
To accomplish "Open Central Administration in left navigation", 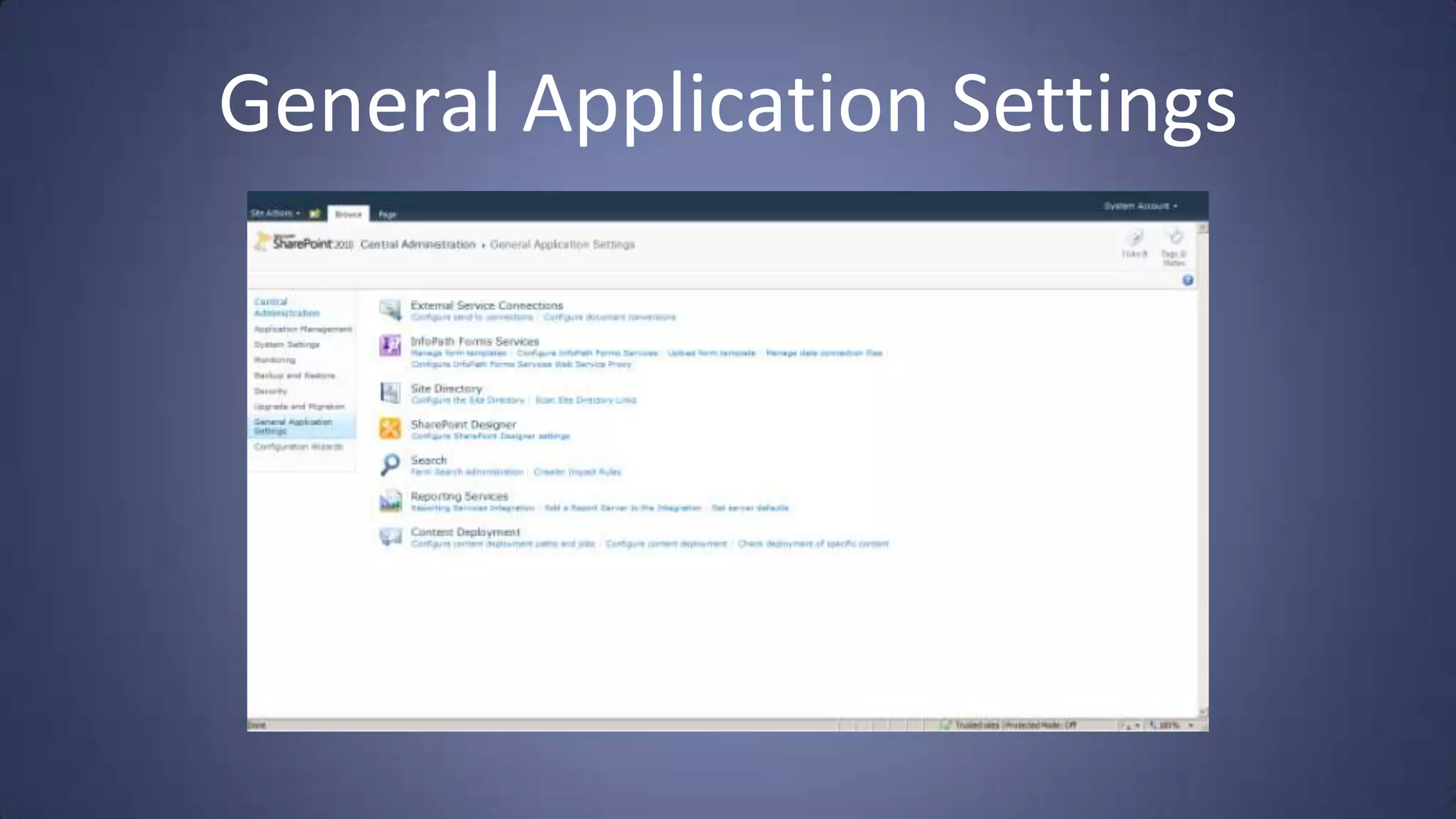I will (x=287, y=307).
